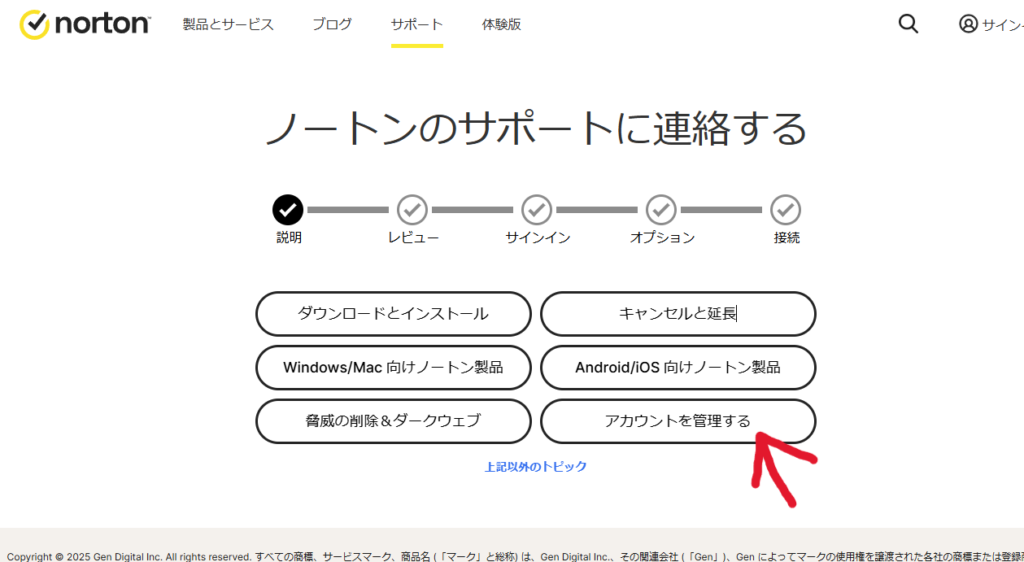Viewport: 1024px width, 562px height.
Task: Choose キャンセルと延長 topic button
Action: 679,314
